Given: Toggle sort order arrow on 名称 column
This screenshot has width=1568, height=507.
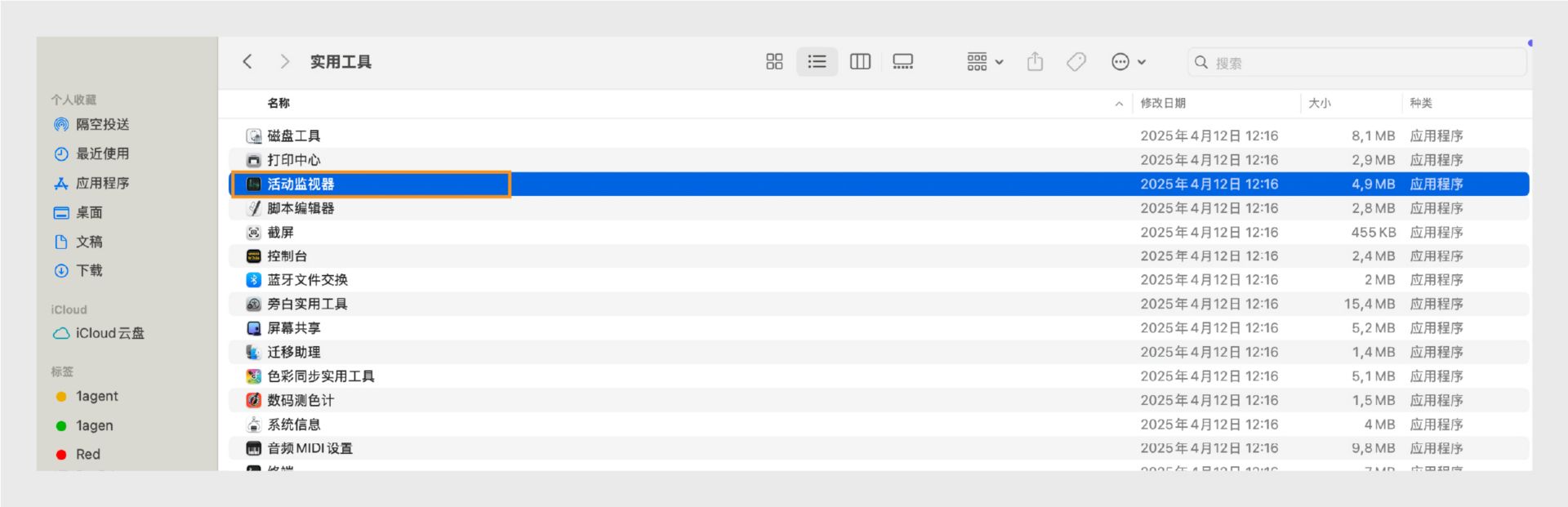Looking at the screenshot, I should [1118, 104].
